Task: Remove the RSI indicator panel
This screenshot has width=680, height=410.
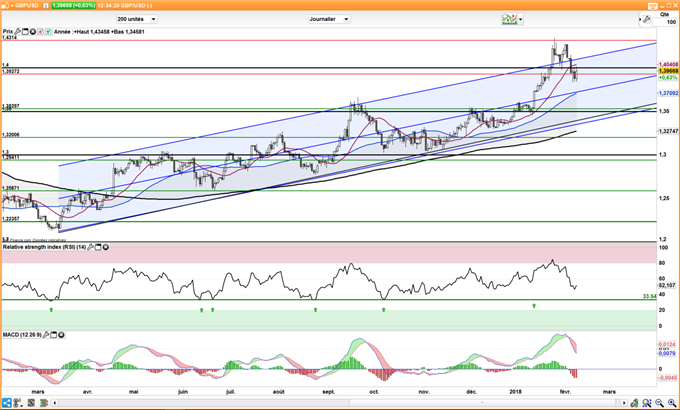Action: pyautogui.click(x=105, y=247)
